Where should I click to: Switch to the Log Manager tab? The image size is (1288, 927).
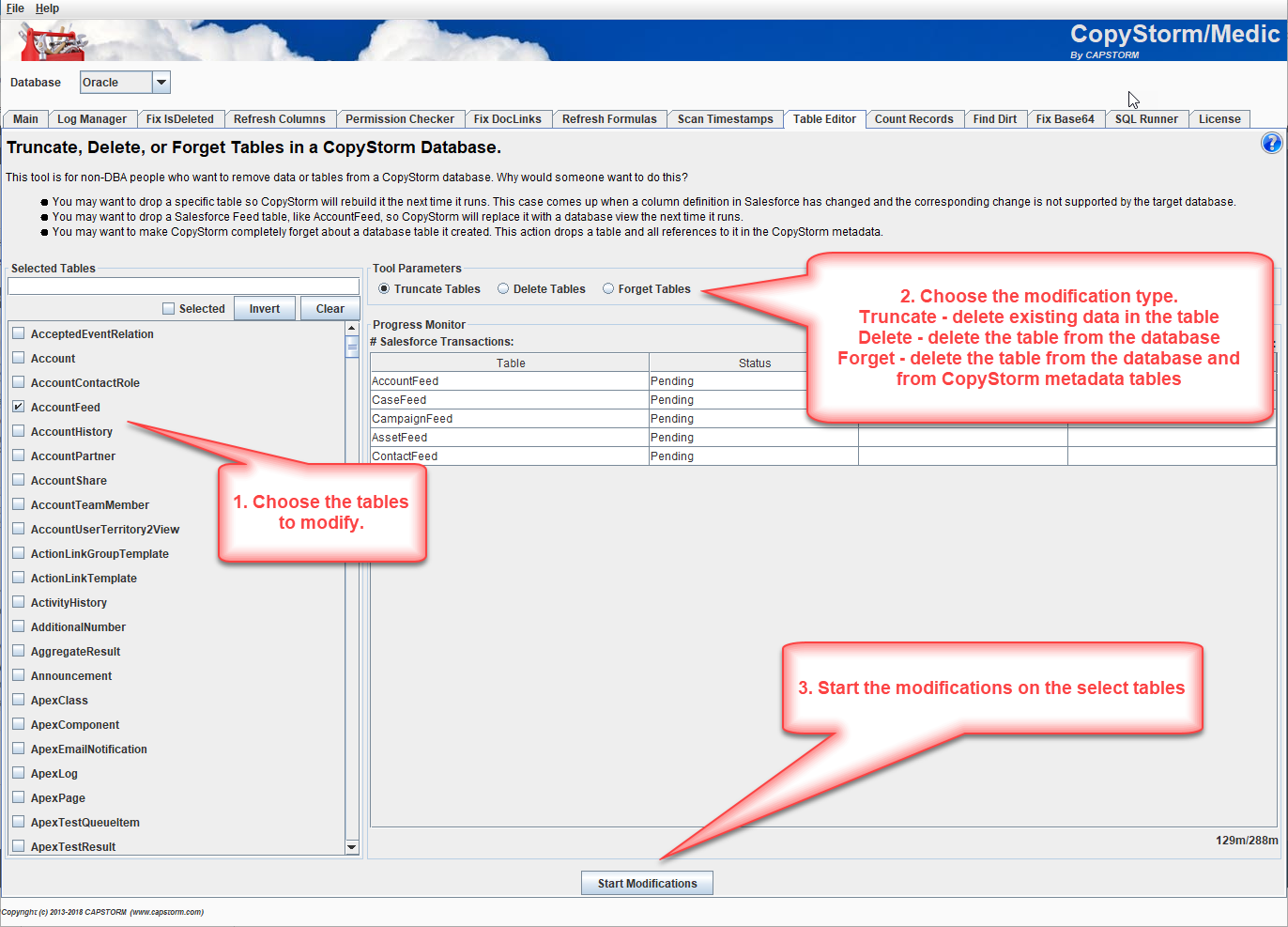[x=92, y=119]
